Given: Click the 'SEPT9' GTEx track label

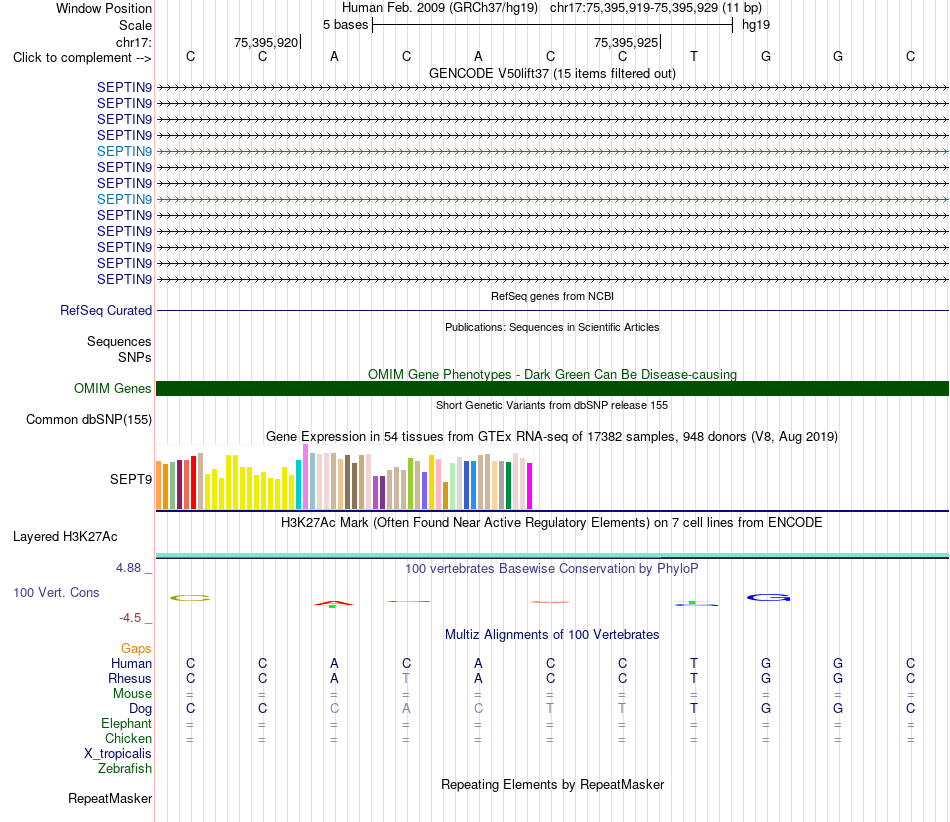Looking at the screenshot, I should [x=131, y=479].
